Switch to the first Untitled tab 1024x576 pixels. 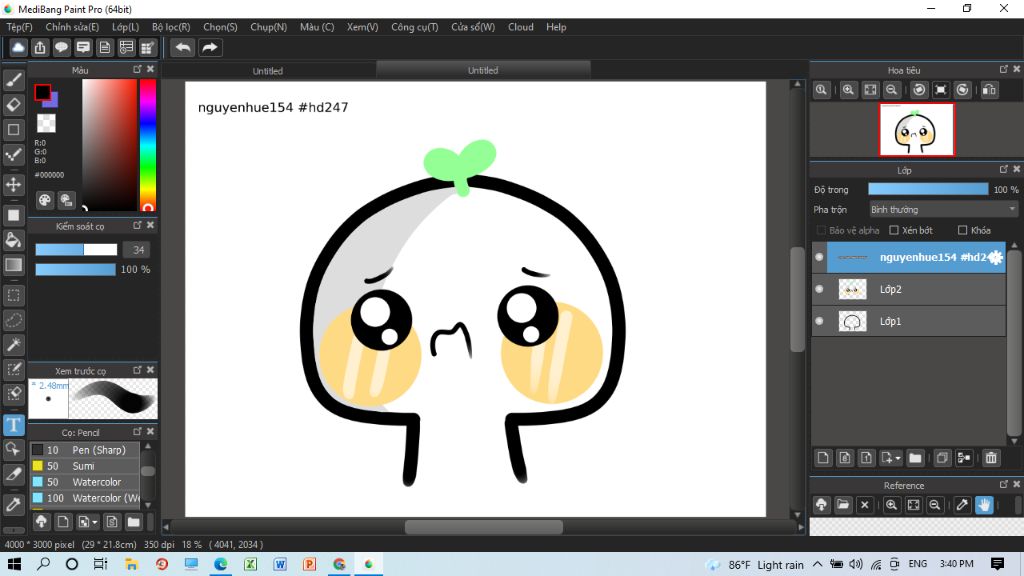click(x=268, y=71)
